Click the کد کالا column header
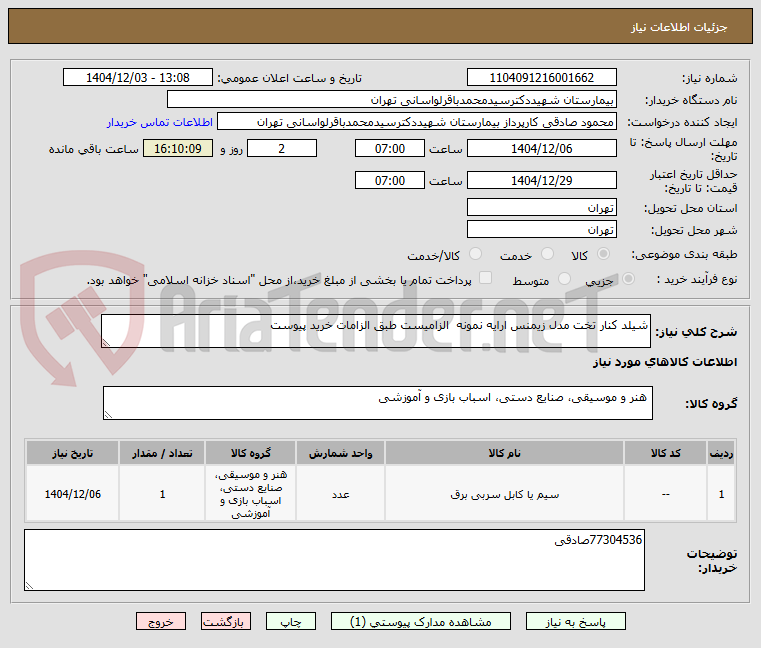The image size is (761, 648). point(665,453)
